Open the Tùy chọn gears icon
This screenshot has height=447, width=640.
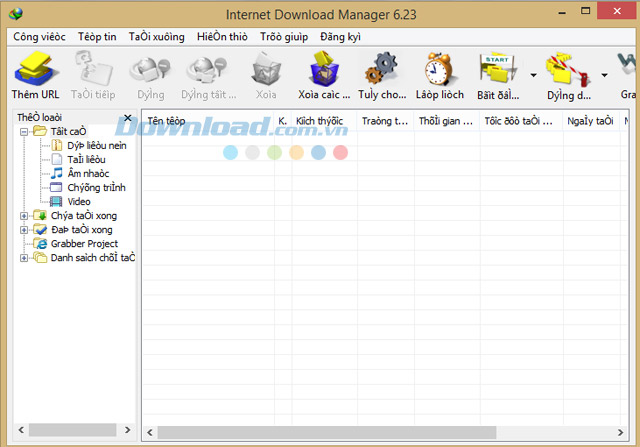pos(381,70)
